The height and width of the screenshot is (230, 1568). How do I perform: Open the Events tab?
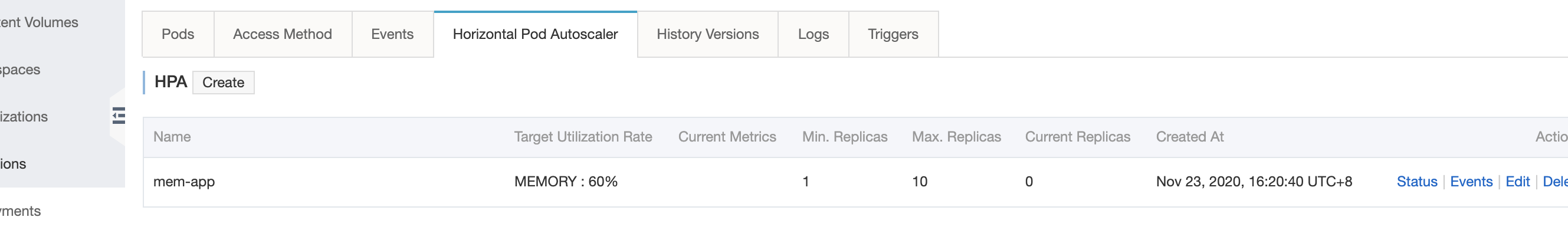(x=393, y=34)
